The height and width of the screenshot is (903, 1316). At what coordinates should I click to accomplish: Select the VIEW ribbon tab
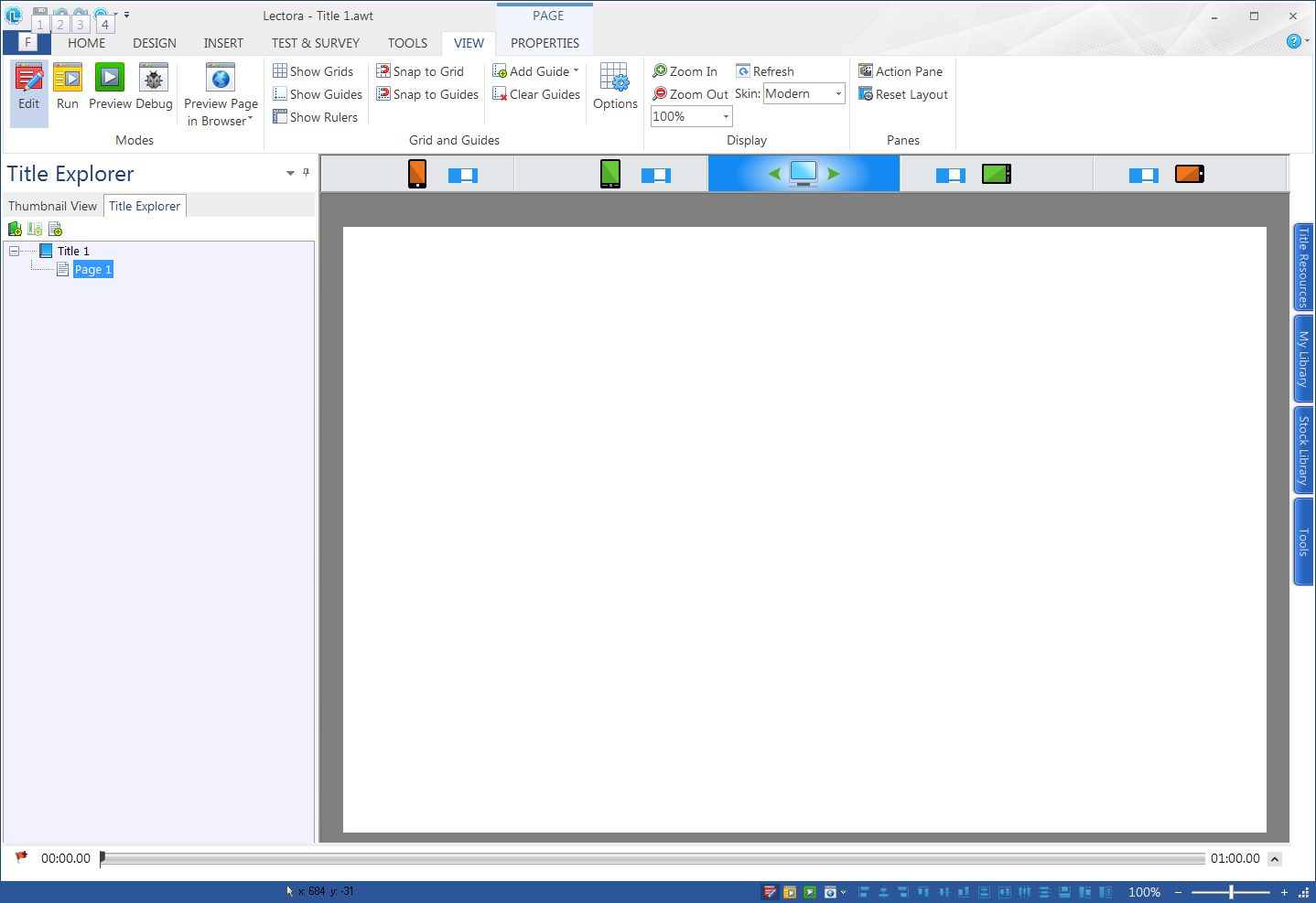(469, 43)
